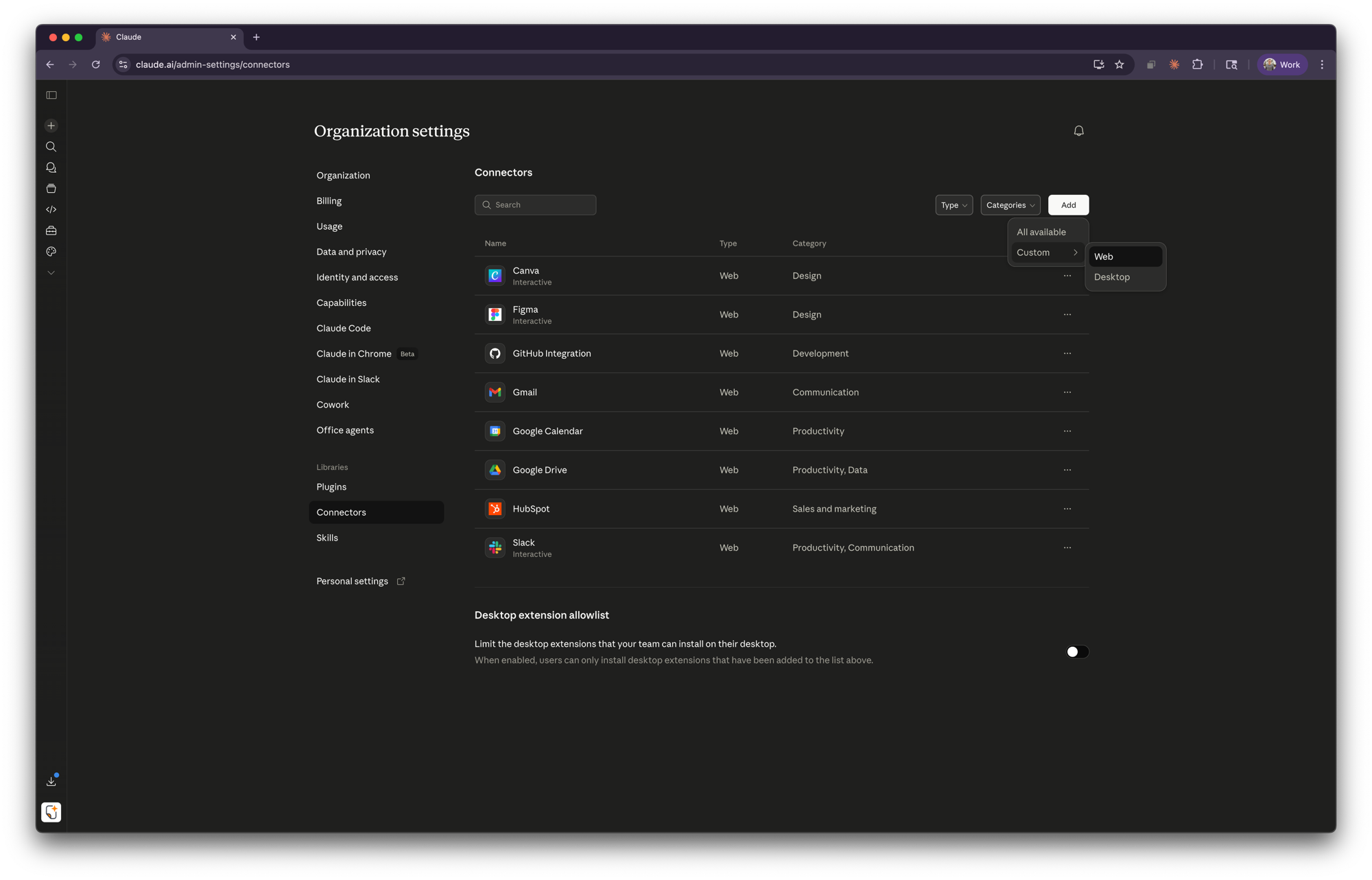Open the Categories filter dropdown
This screenshot has width=1372, height=880.
[x=1010, y=204]
